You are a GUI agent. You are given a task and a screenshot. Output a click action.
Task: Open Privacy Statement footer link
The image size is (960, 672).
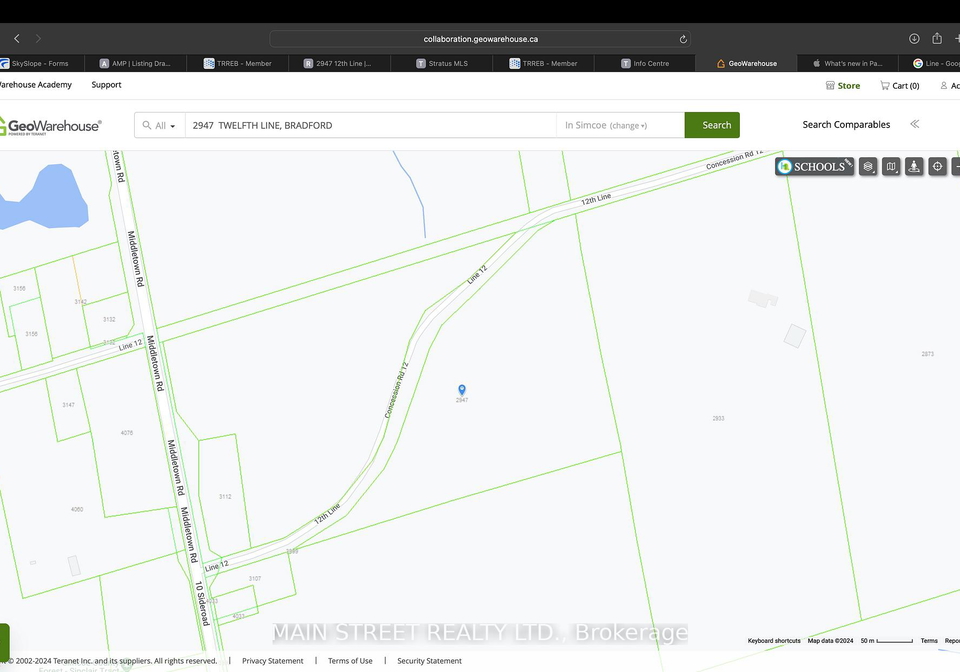272,661
